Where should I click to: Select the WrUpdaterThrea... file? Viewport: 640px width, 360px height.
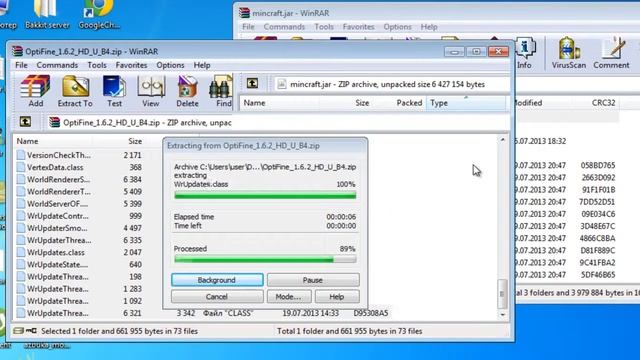(59, 240)
